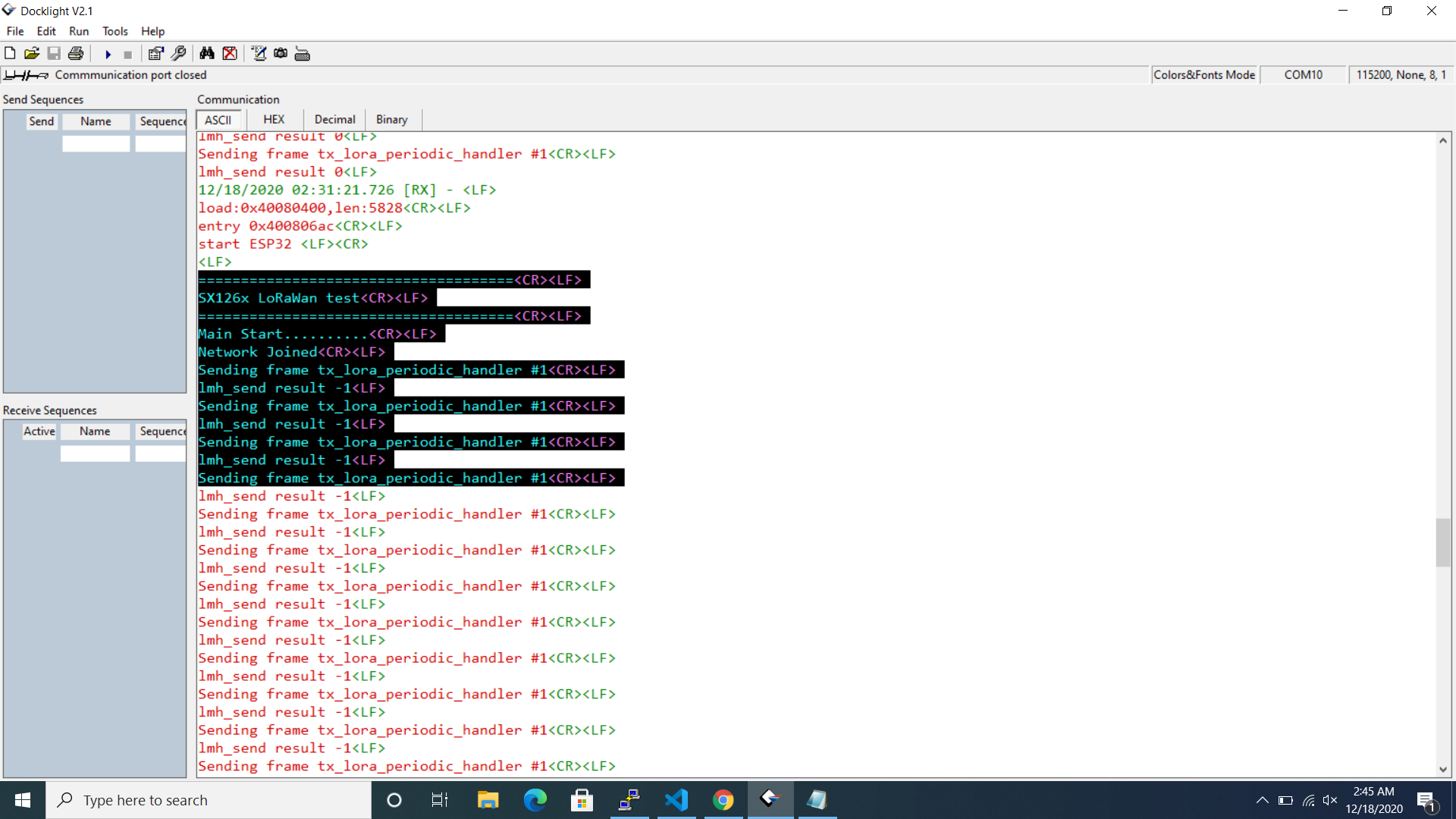
Task: Open the Edit sequence notepad icon
Action: coord(259,54)
